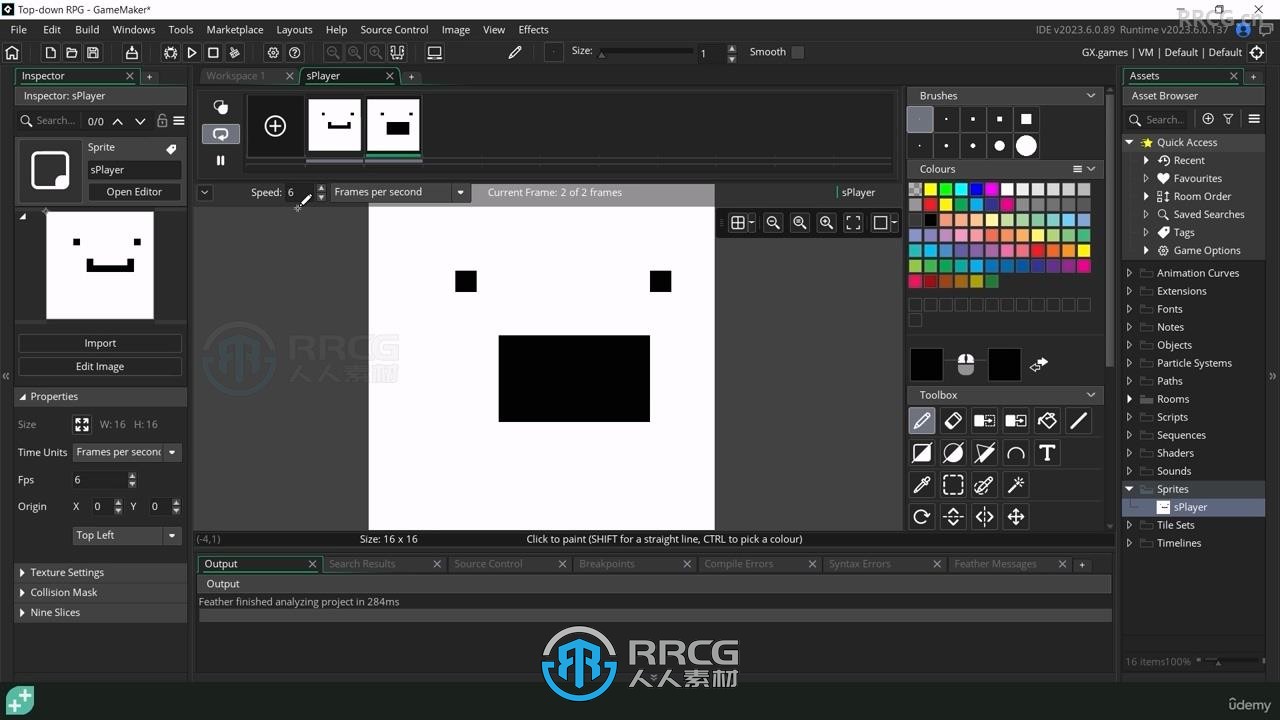
Task: Stop the game with the stop icon
Action: point(213,52)
